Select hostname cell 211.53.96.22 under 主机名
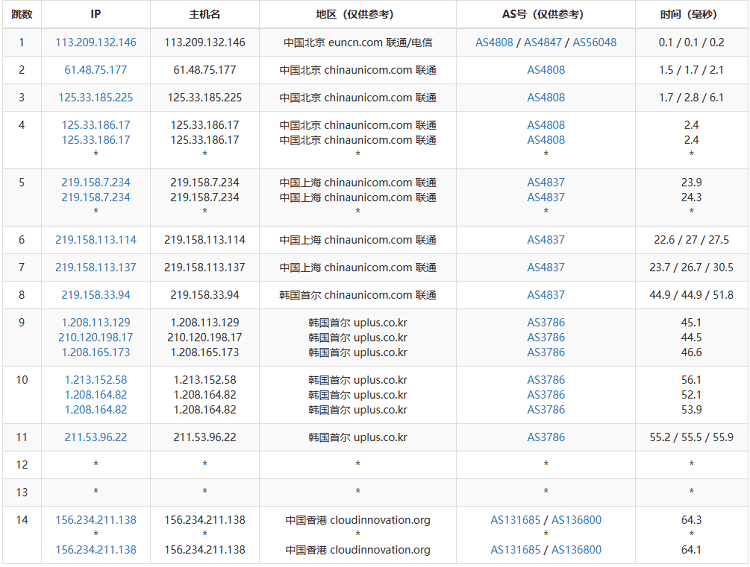 [x=205, y=437]
